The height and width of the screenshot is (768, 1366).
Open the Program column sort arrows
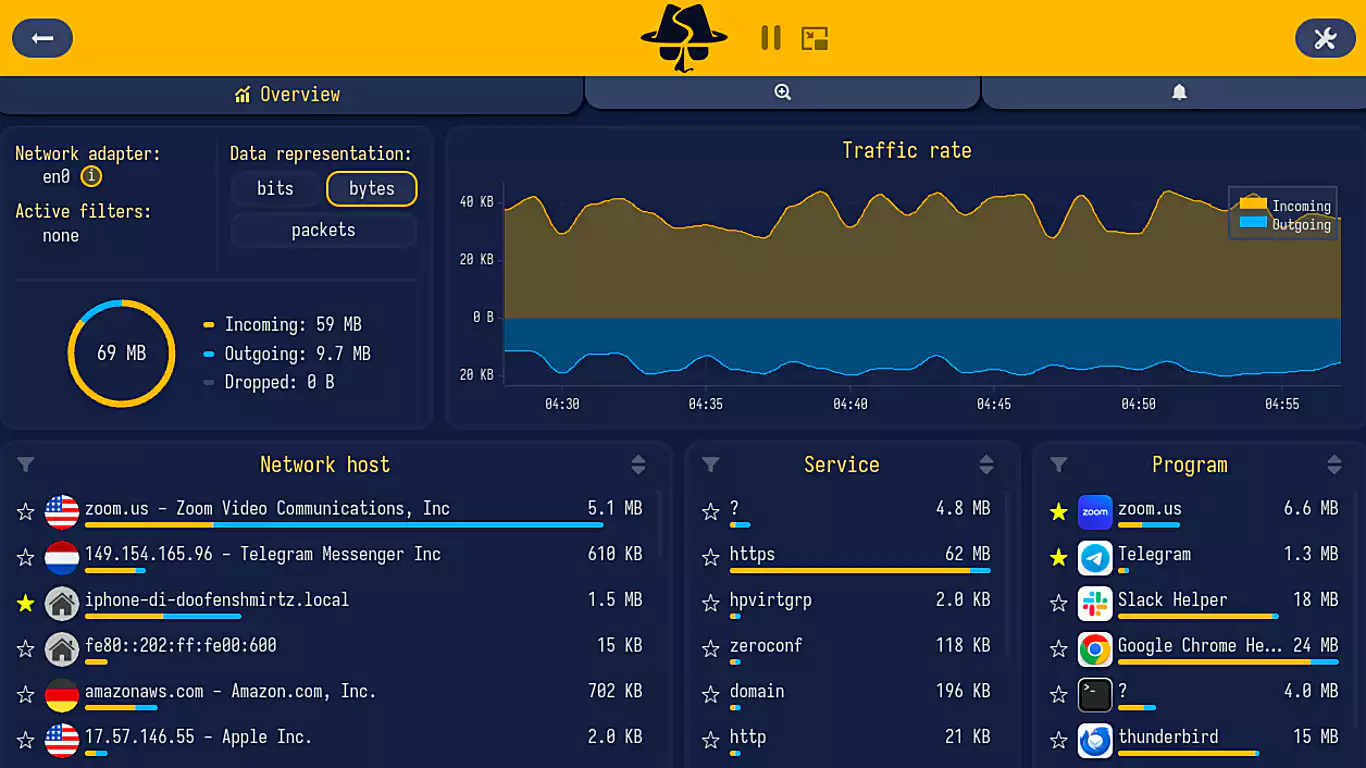click(x=1334, y=464)
